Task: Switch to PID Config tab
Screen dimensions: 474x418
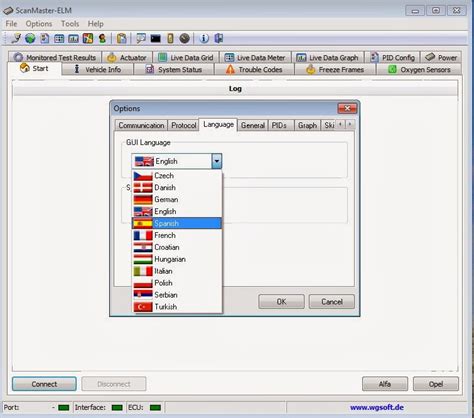Action: (392, 57)
